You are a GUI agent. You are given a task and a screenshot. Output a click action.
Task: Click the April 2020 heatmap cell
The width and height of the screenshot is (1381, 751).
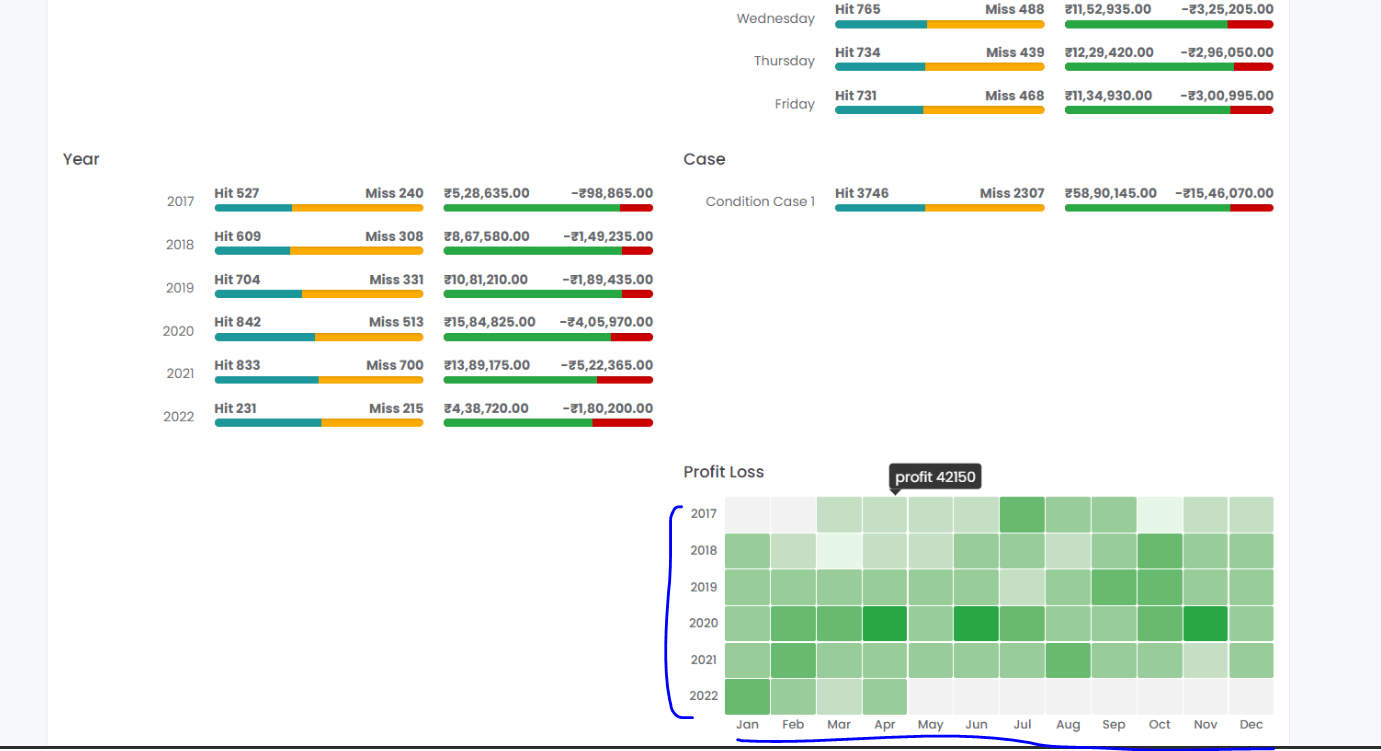884,623
